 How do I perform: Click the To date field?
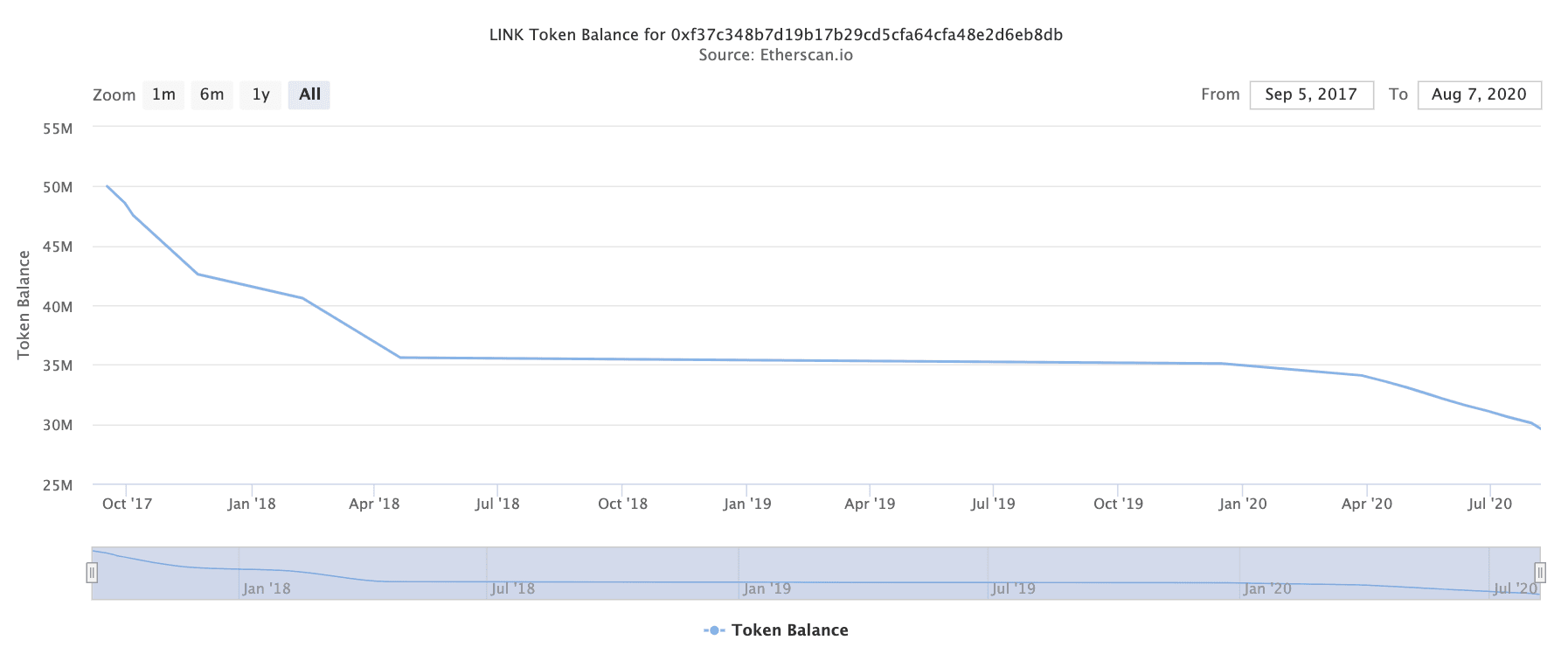point(1479,94)
